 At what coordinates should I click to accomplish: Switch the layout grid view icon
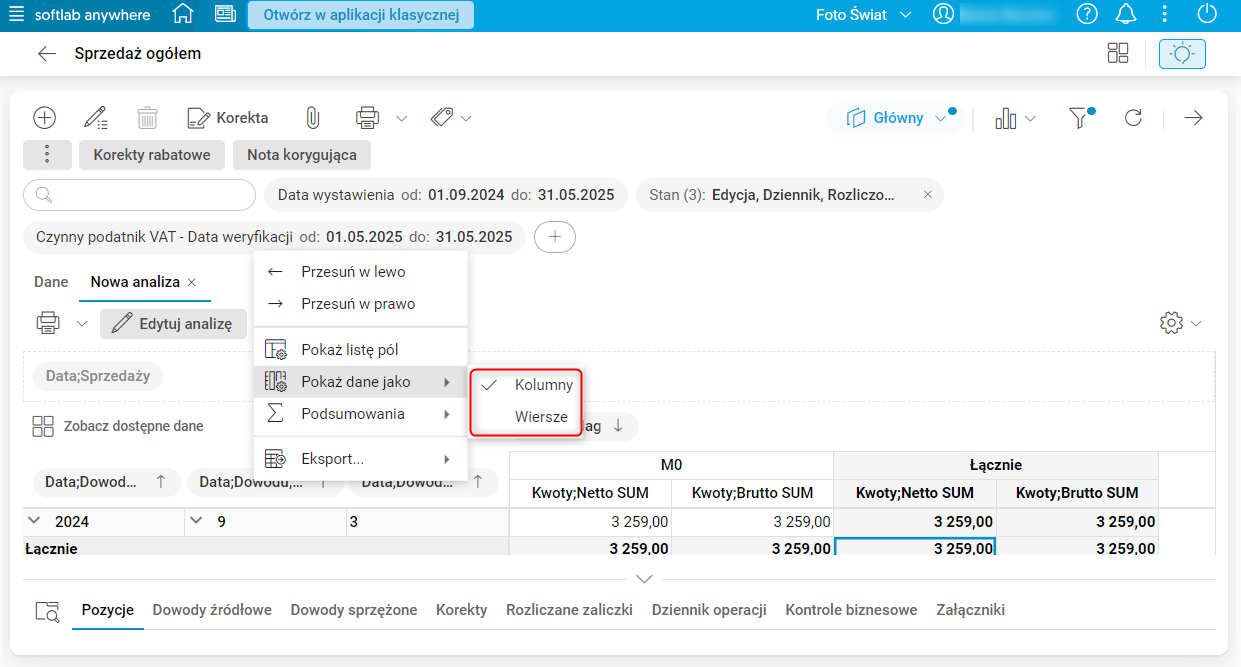(x=1118, y=54)
